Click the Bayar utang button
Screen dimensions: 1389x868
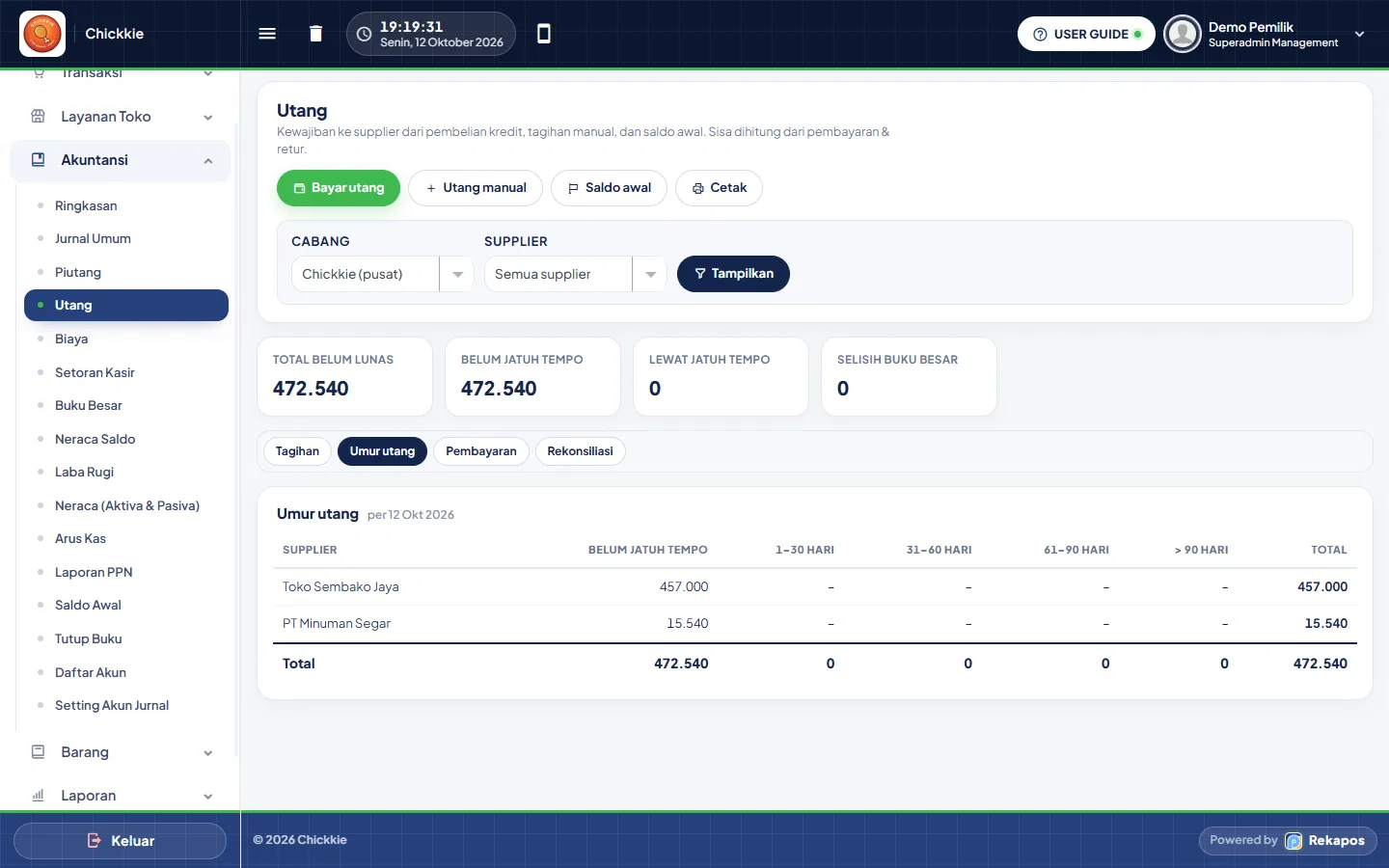[x=339, y=188]
